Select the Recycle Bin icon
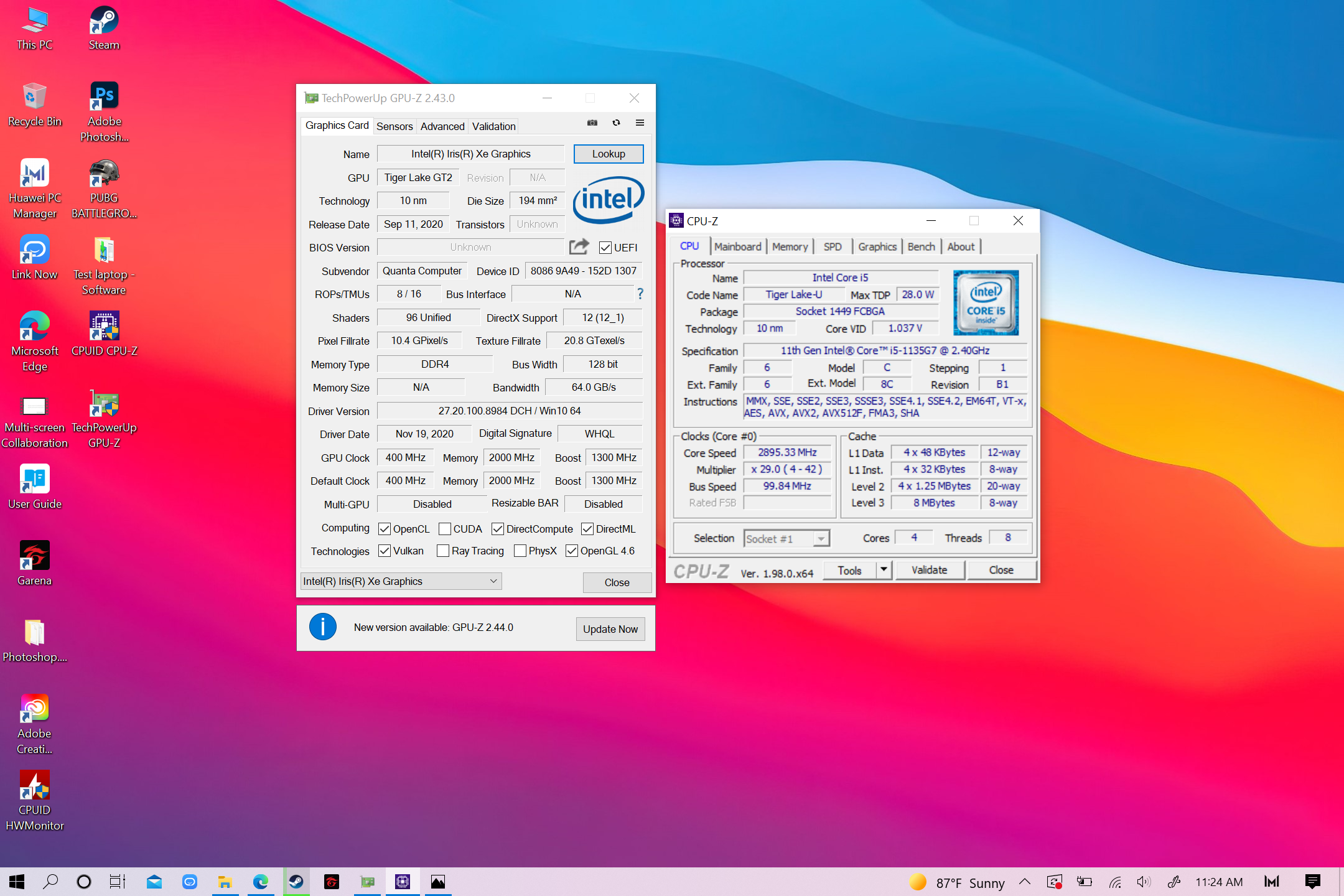The height and width of the screenshot is (896, 1344). click(34, 105)
